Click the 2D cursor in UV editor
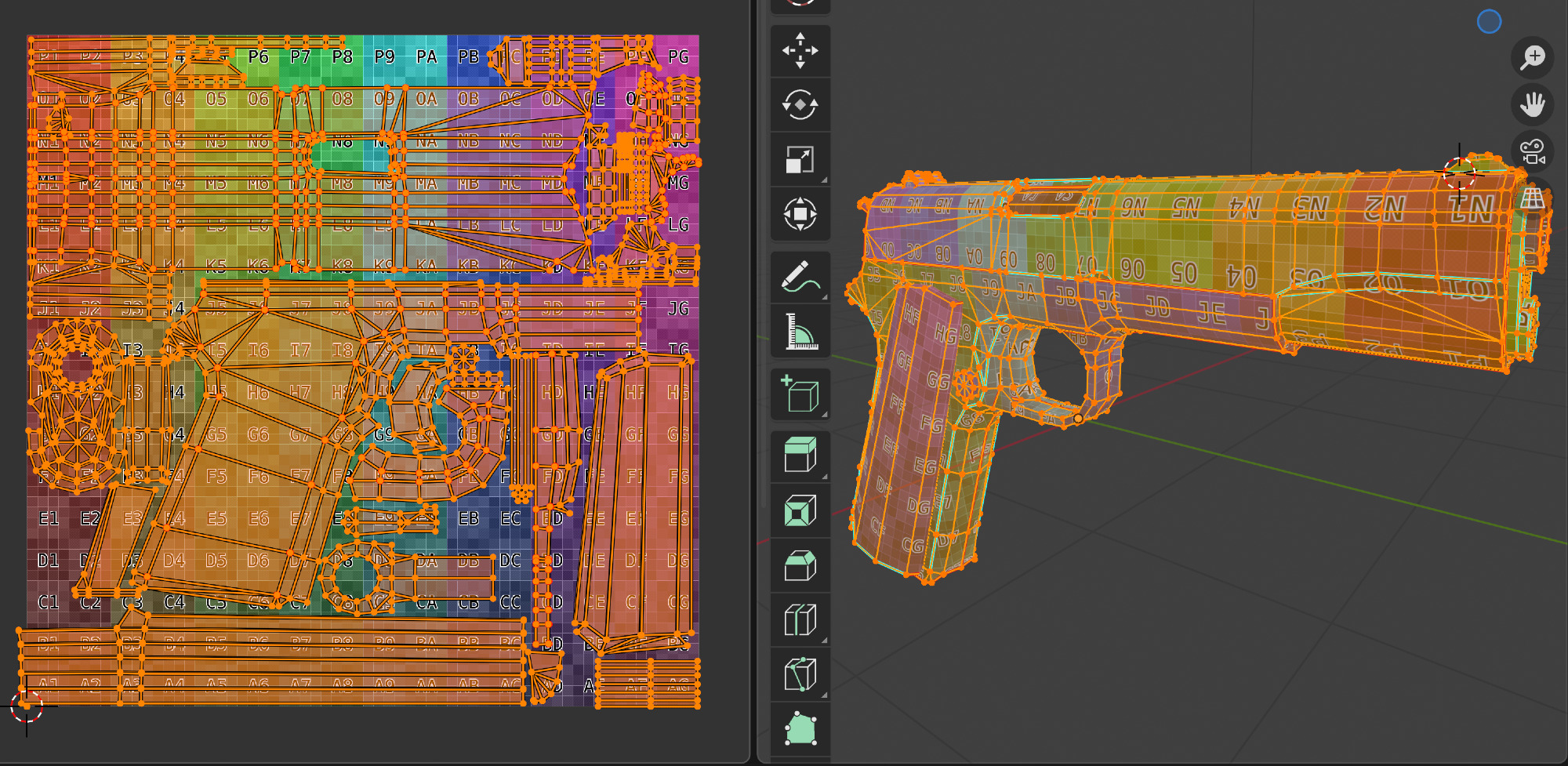1568x766 pixels. coord(27,706)
